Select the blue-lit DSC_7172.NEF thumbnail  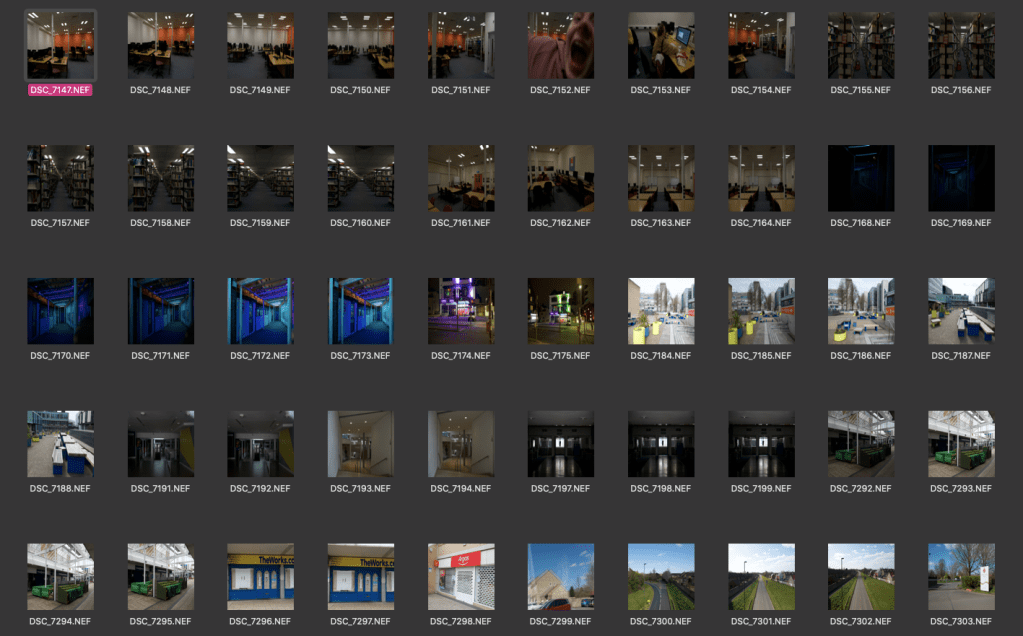[x=260, y=311]
